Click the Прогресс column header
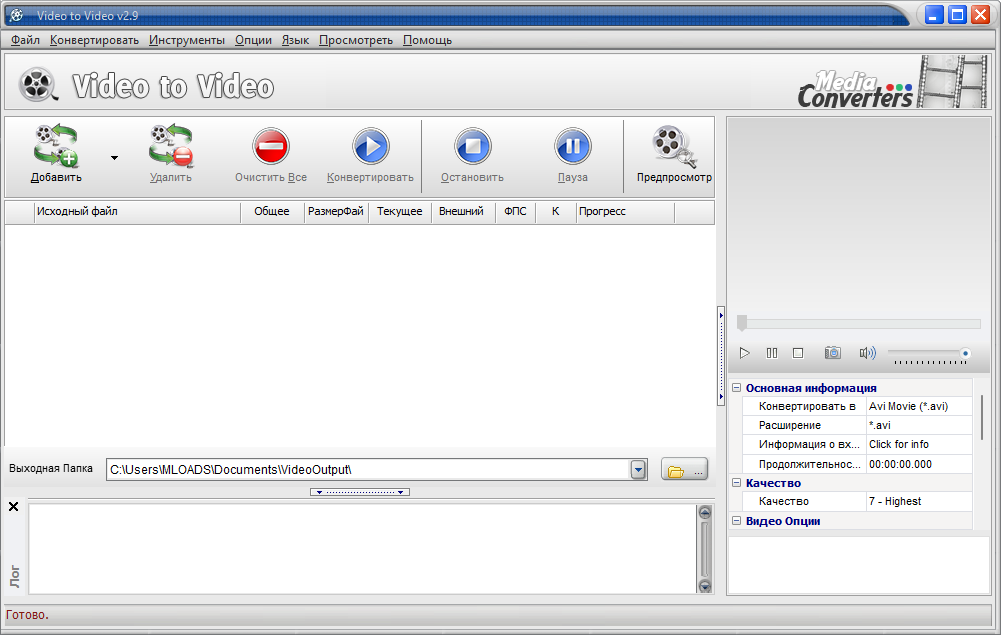Image resolution: width=1001 pixels, height=635 pixels. (x=625, y=212)
